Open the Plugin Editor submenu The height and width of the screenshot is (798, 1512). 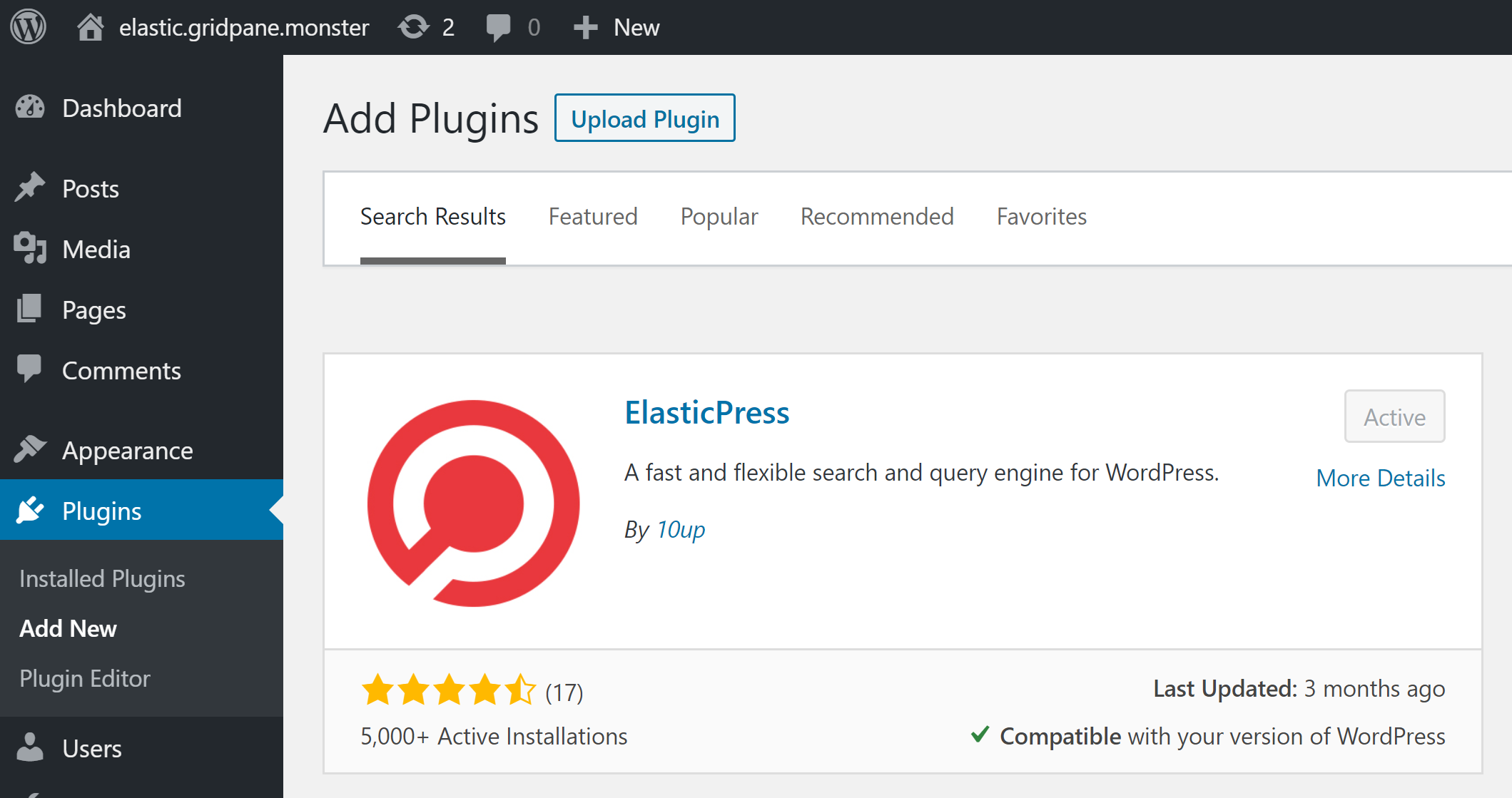tap(85, 678)
